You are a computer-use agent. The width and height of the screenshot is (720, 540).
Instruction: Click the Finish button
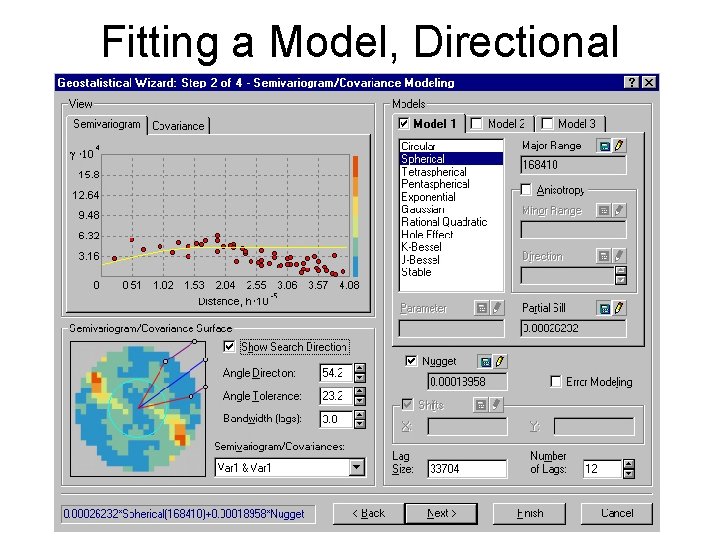click(x=529, y=513)
